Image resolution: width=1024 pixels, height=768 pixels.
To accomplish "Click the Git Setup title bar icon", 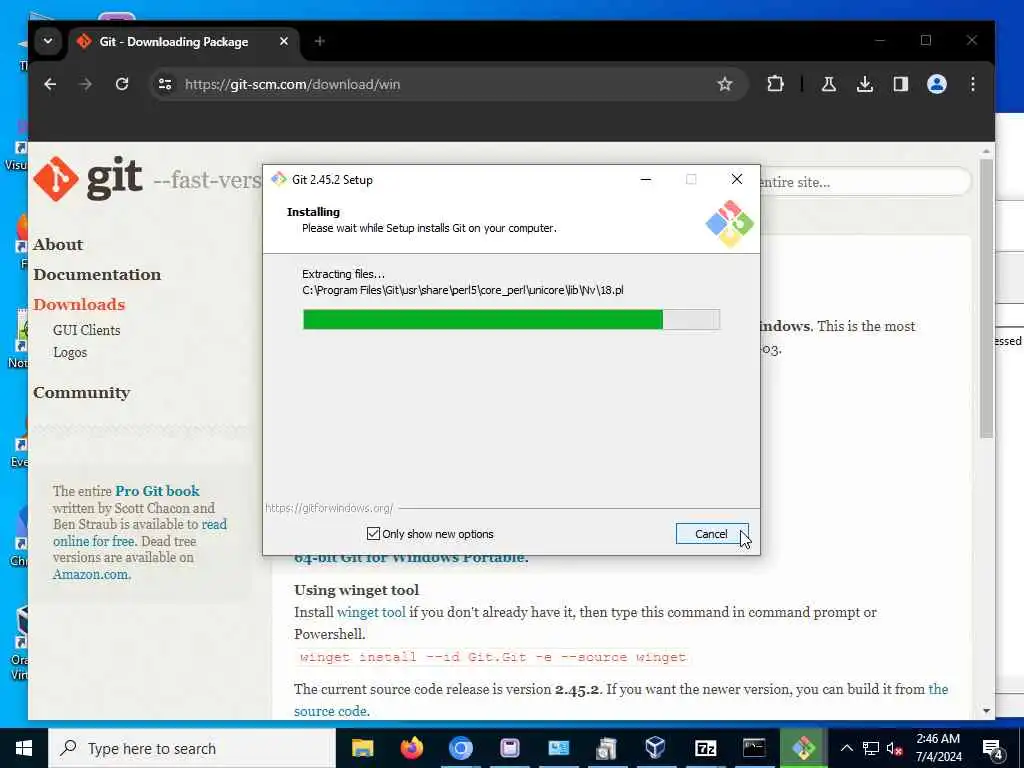I will pos(279,180).
